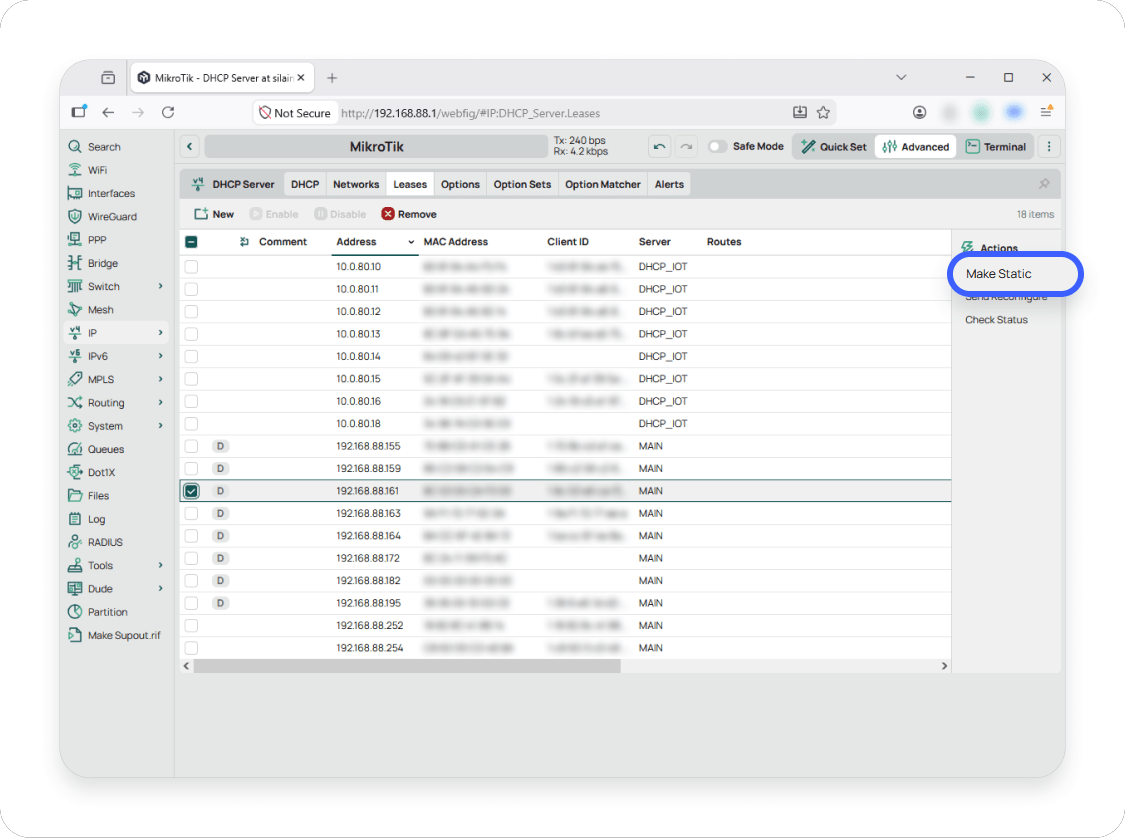Open the WireGuard section
The height and width of the screenshot is (838, 1125).
pyautogui.click(x=102, y=217)
